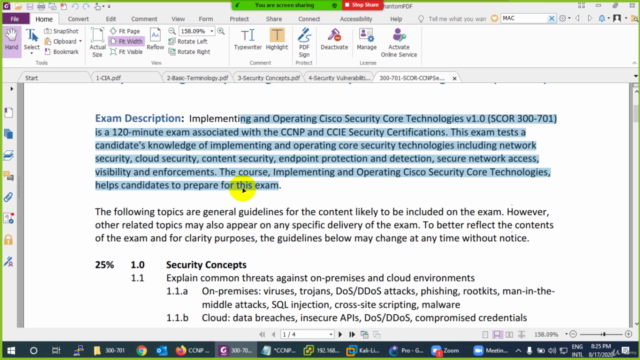Open the Help ribbon tab
Screen dimensions: 640x360
tap(396, 19)
